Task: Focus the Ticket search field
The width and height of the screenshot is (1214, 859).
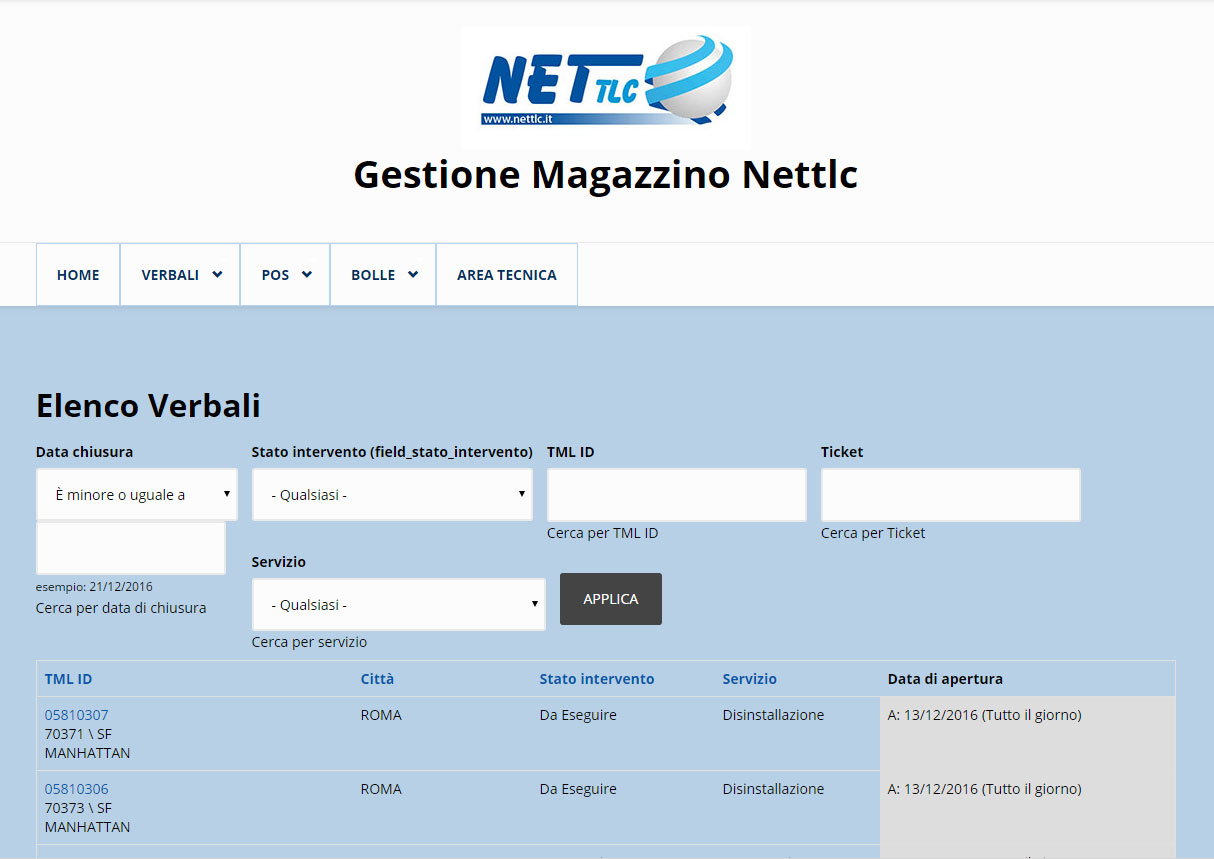Action: (x=951, y=495)
